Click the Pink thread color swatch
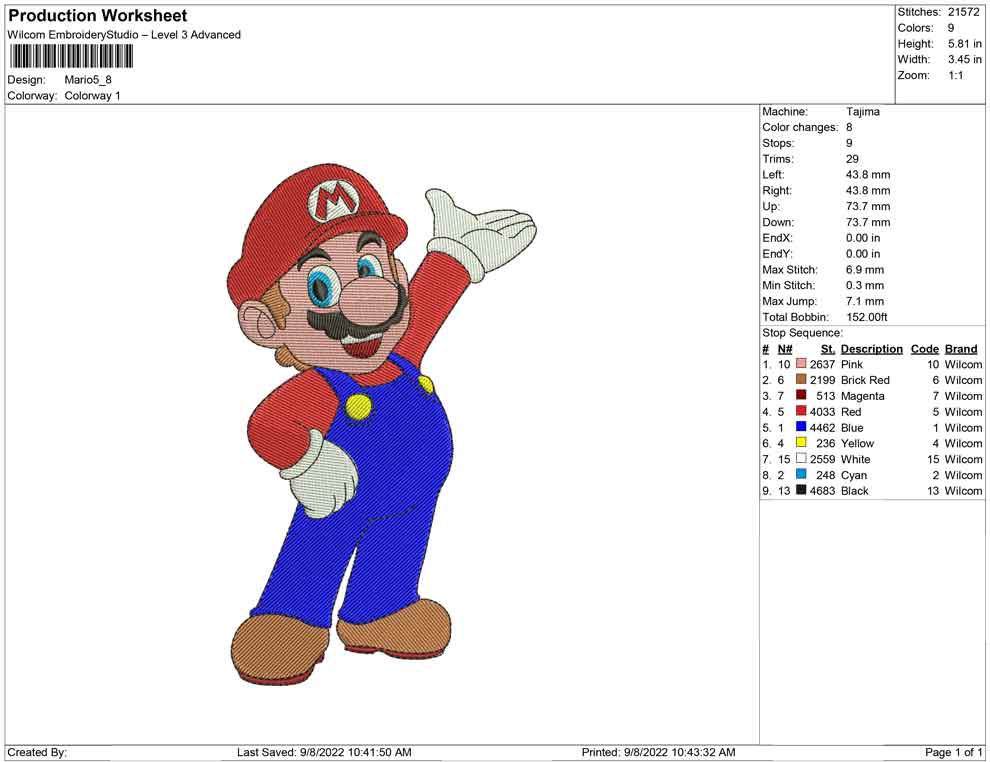Viewport: 990px width, 762px height. coord(801,364)
